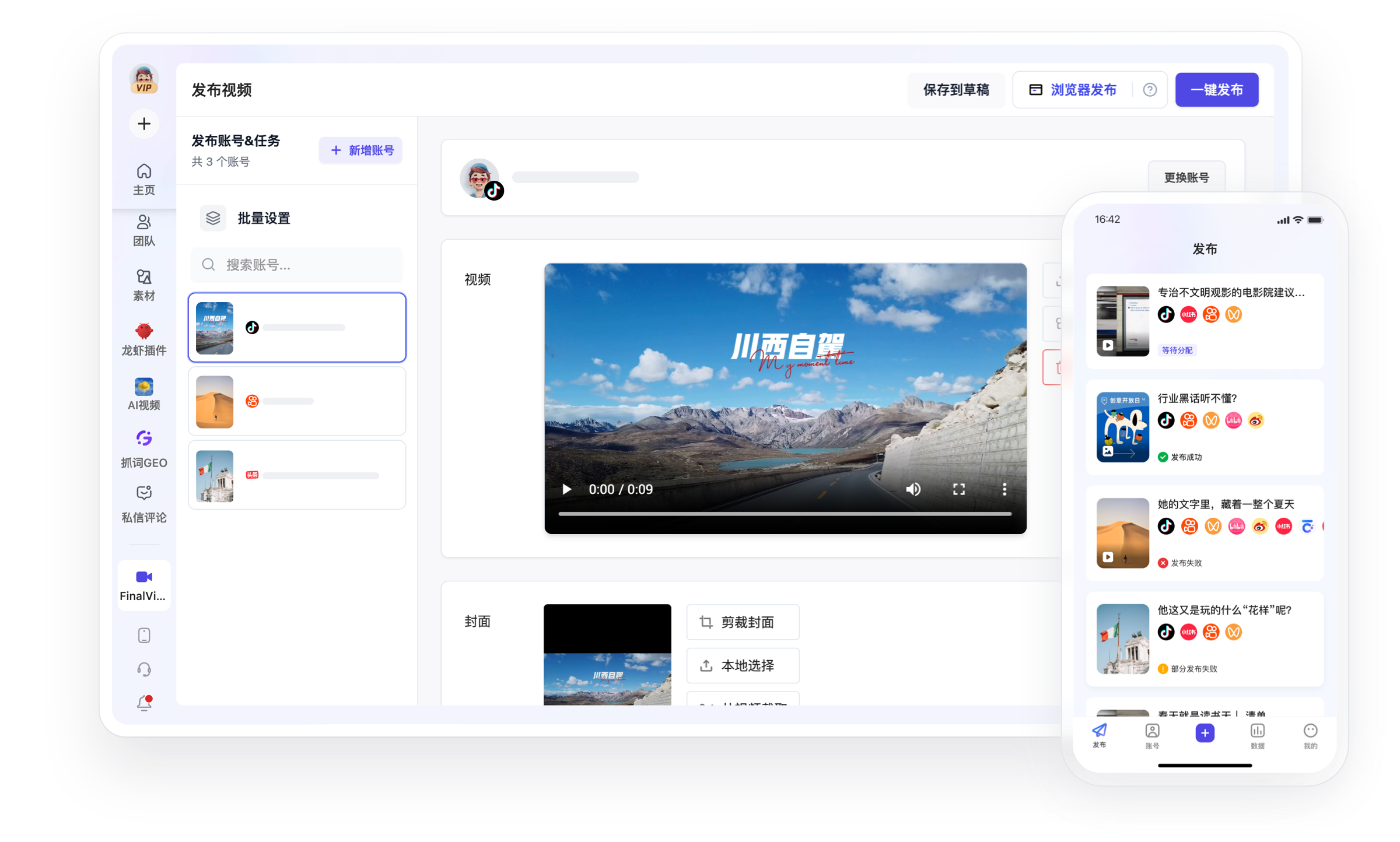The width and height of the screenshot is (1400, 842).
Task: Click 新增账号 add account button
Action: pos(361,150)
